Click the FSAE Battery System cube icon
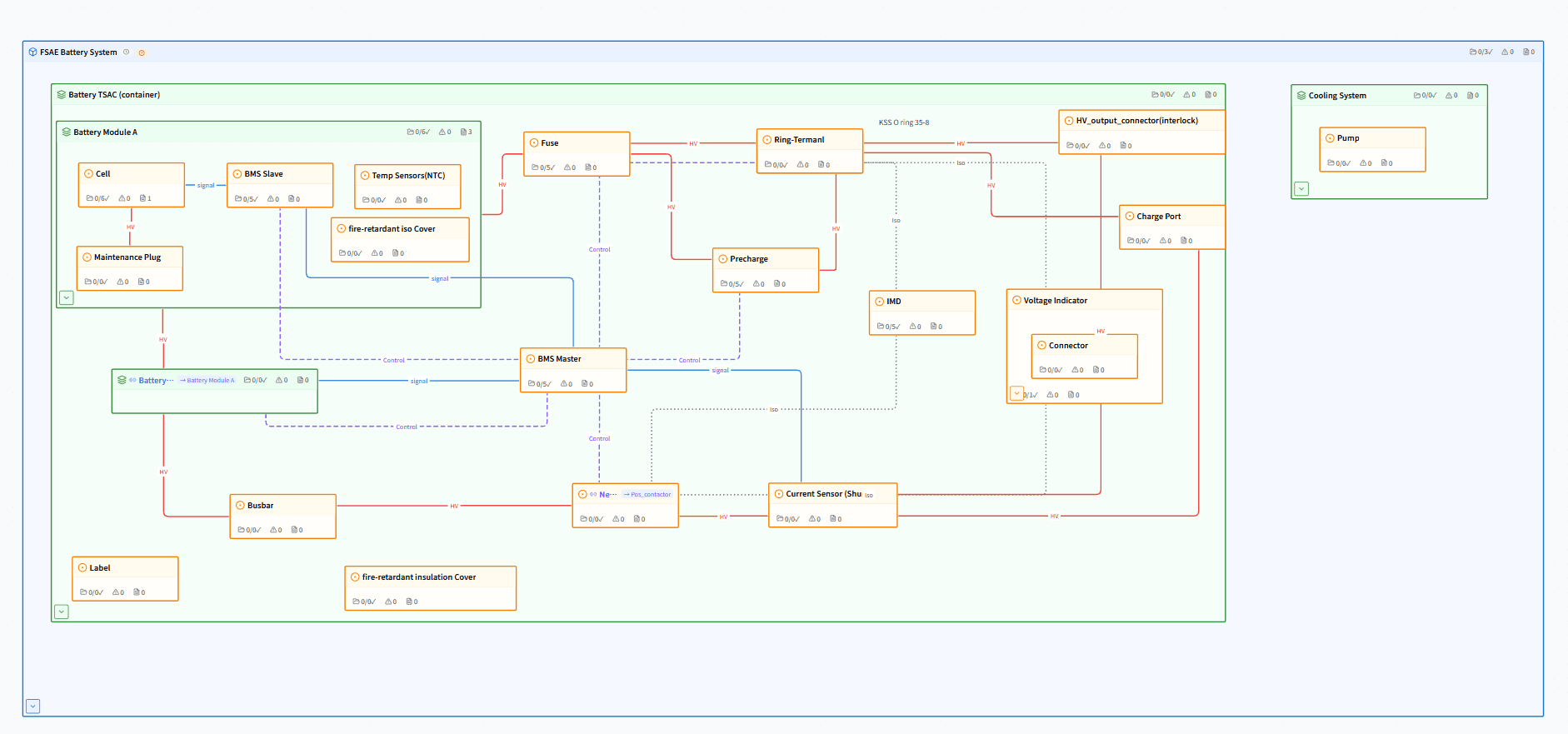This screenshot has width=1568, height=734. [32, 52]
